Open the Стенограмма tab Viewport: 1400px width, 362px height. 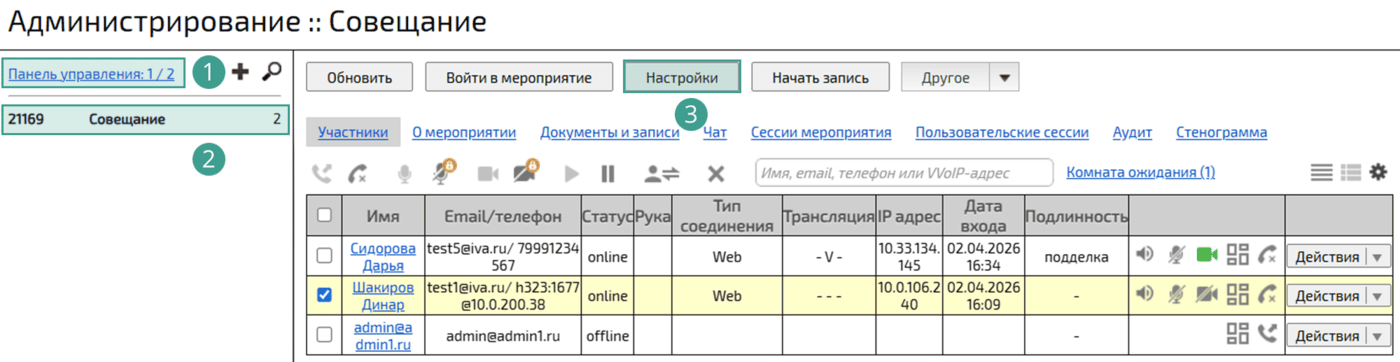[1221, 132]
